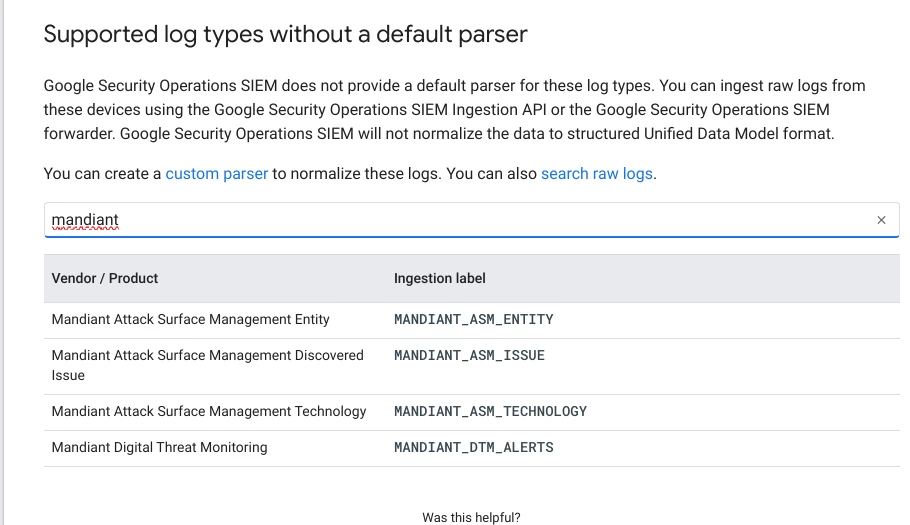Select the MANDIANT_DTM_ALERTS label text
This screenshot has height=525, width=910.
pos(474,447)
